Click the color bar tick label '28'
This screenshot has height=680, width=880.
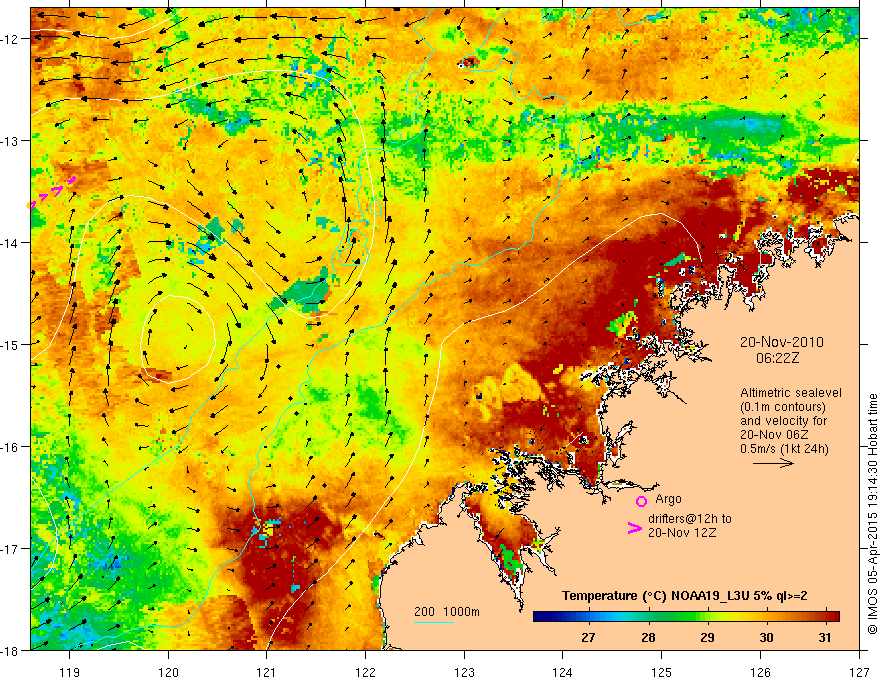[x=648, y=637]
